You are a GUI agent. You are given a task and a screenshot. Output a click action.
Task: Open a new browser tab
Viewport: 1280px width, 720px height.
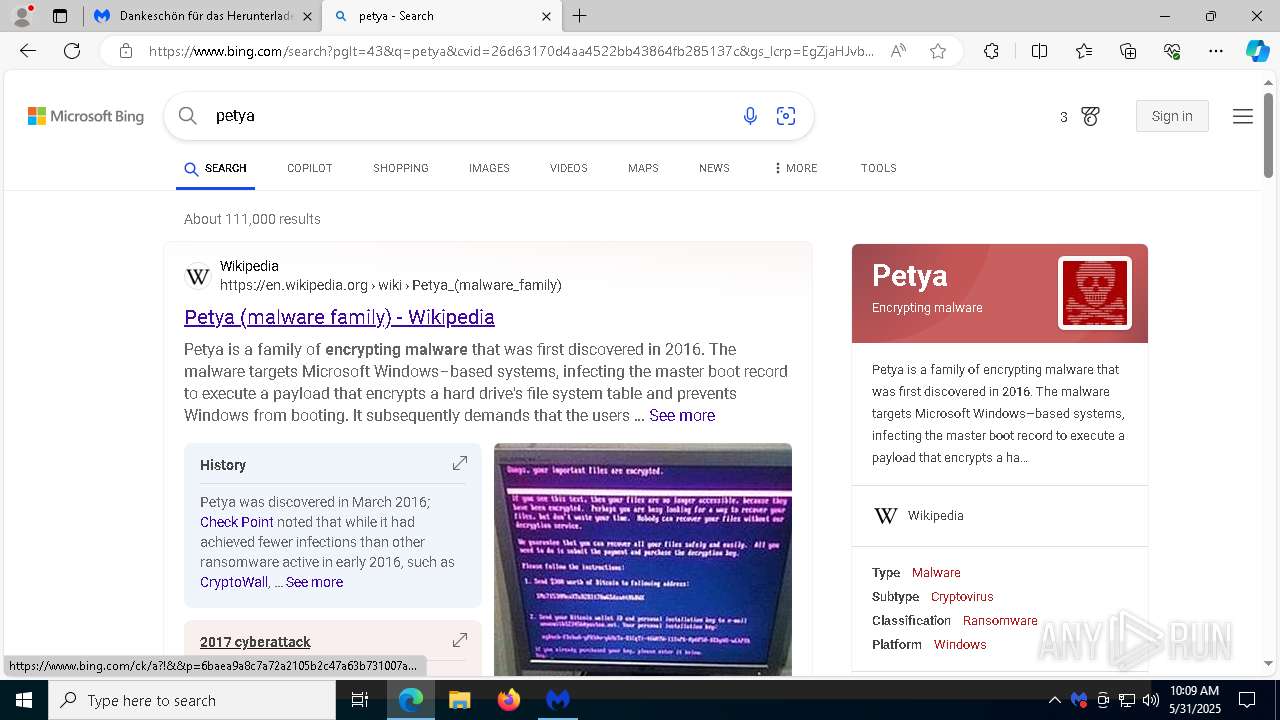pos(580,16)
